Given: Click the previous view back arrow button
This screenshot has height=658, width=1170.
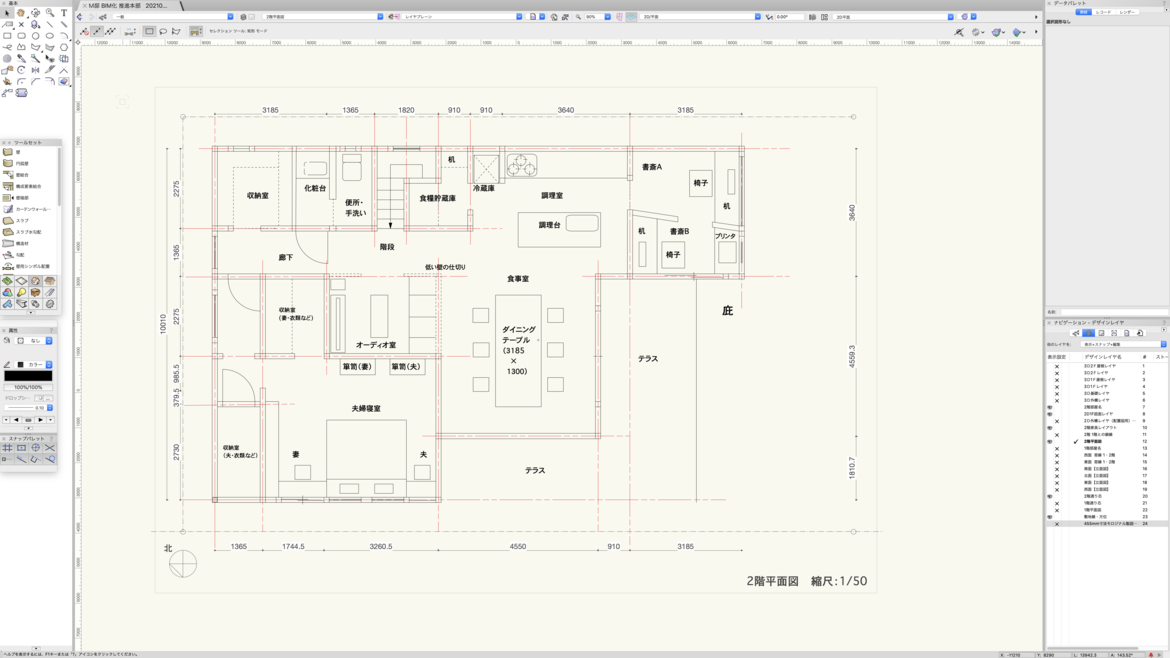Looking at the screenshot, I should tap(80, 17).
